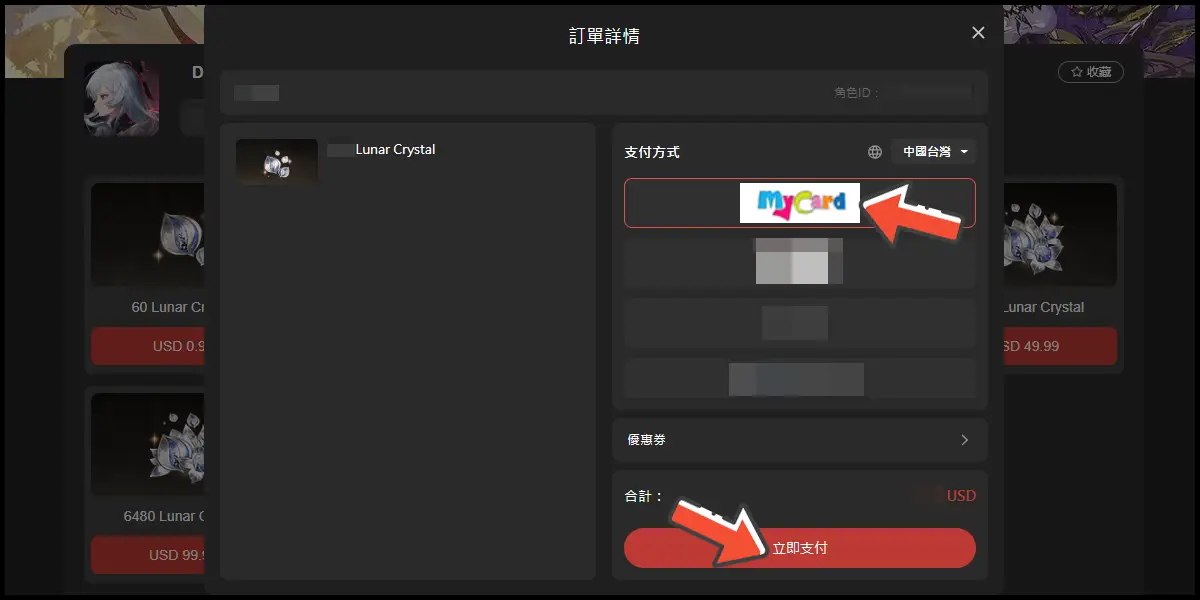This screenshot has width=1200, height=600.
Task: Open the 中國台灣 region dropdown
Action: 935,152
